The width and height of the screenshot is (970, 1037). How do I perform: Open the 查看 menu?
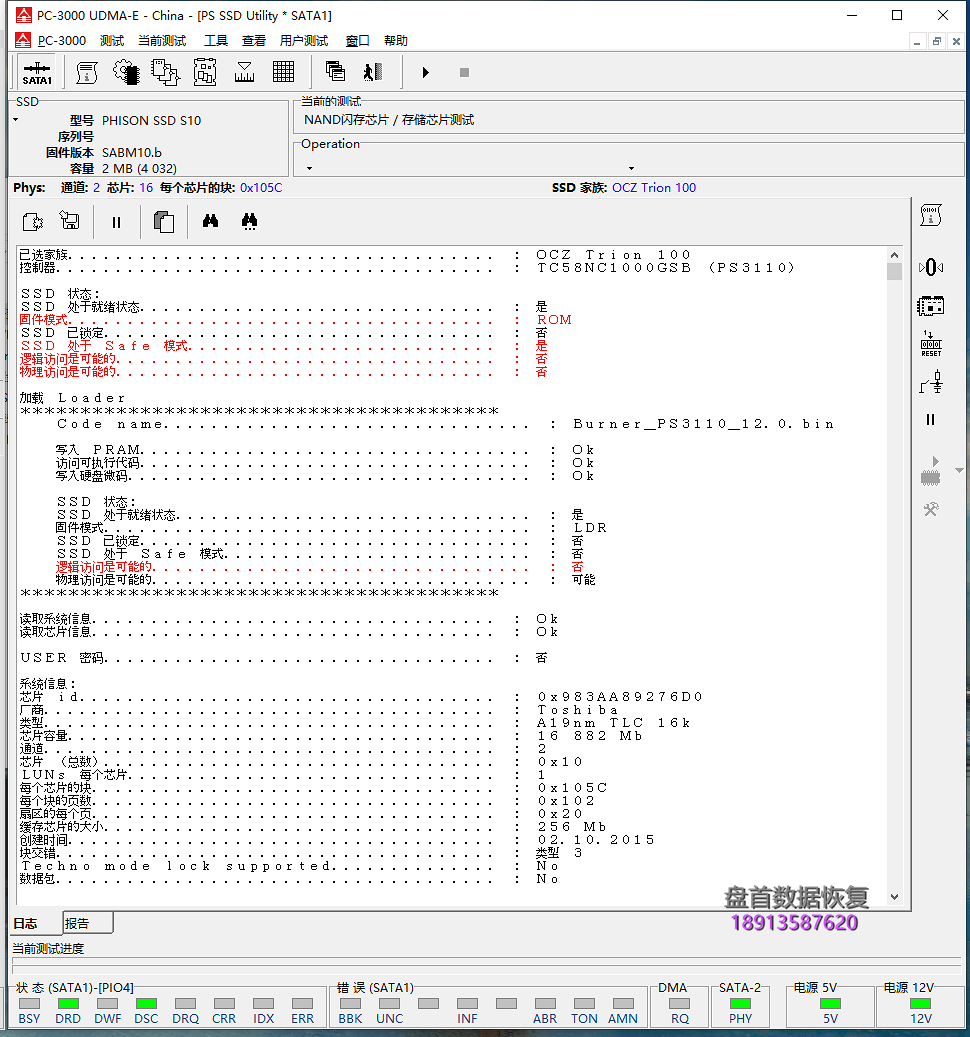(x=253, y=40)
